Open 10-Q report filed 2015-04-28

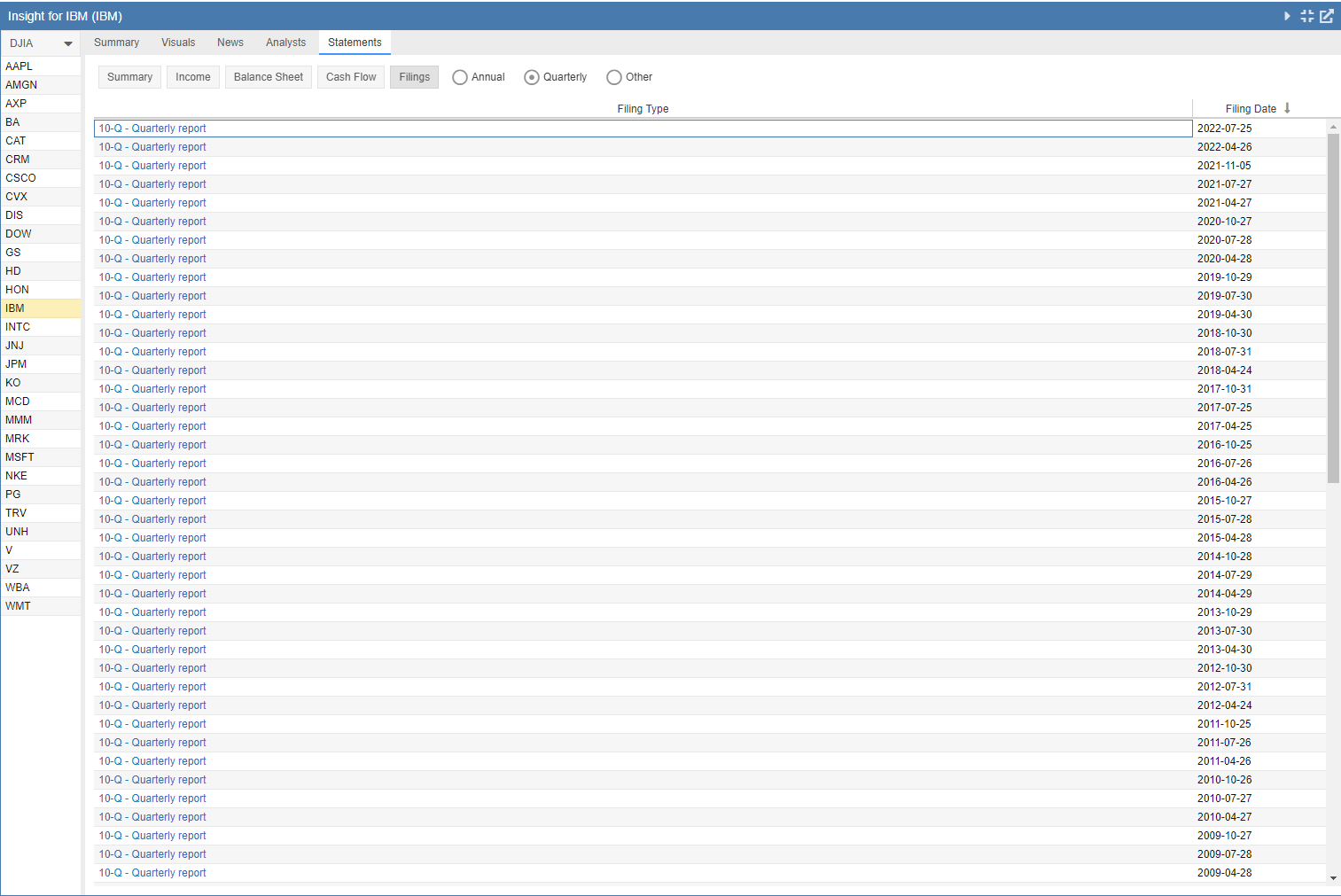tap(152, 538)
